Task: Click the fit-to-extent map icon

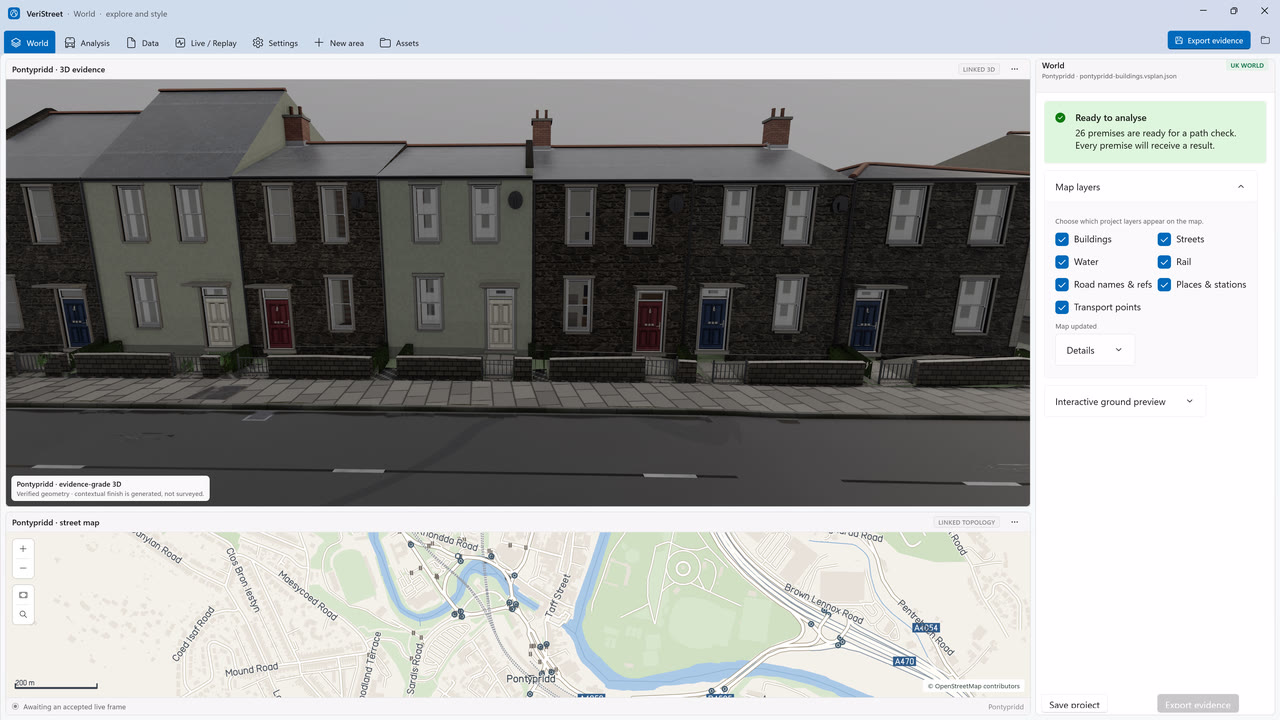Action: (23, 595)
